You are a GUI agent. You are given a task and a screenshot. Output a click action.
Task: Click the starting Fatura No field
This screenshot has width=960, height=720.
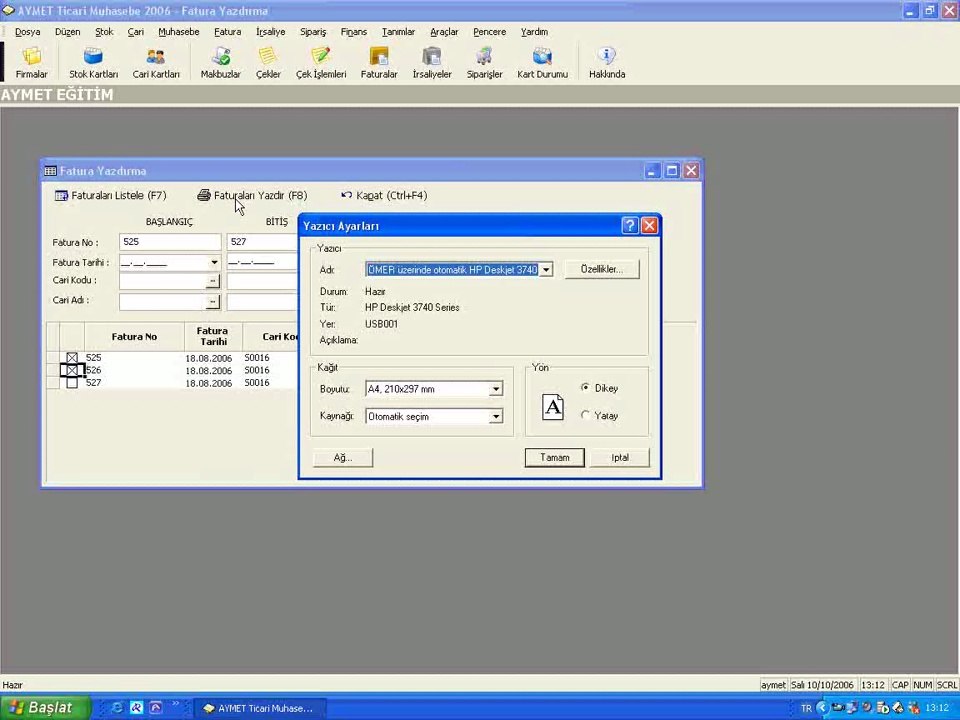pos(169,242)
